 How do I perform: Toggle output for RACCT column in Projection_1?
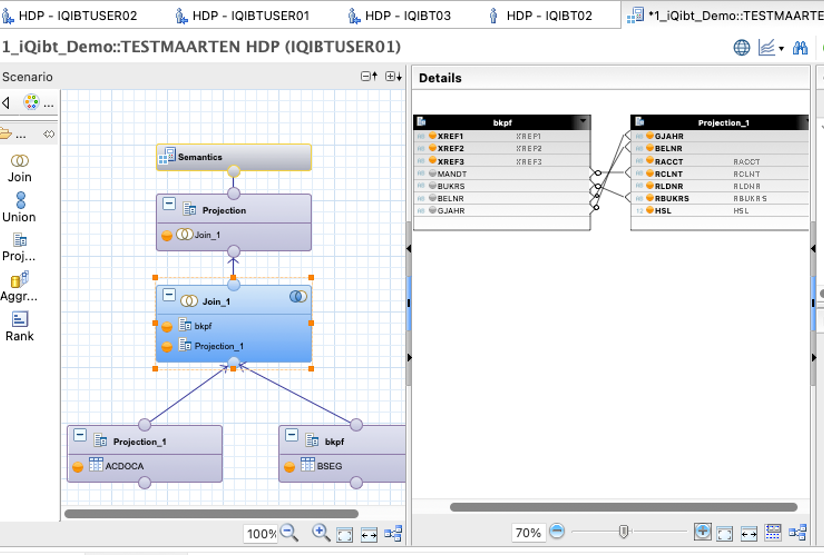pos(650,161)
